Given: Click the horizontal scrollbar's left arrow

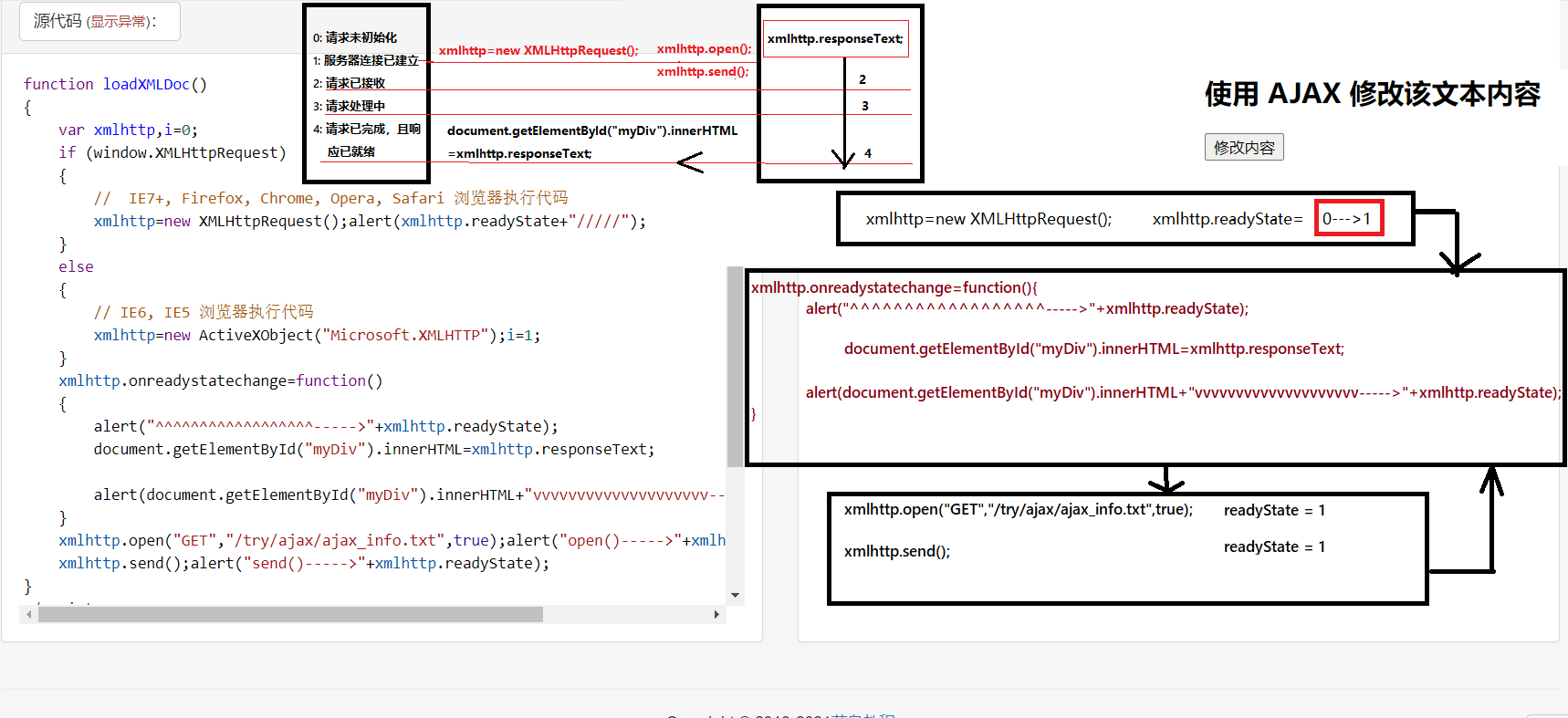Looking at the screenshot, I should click(x=29, y=615).
